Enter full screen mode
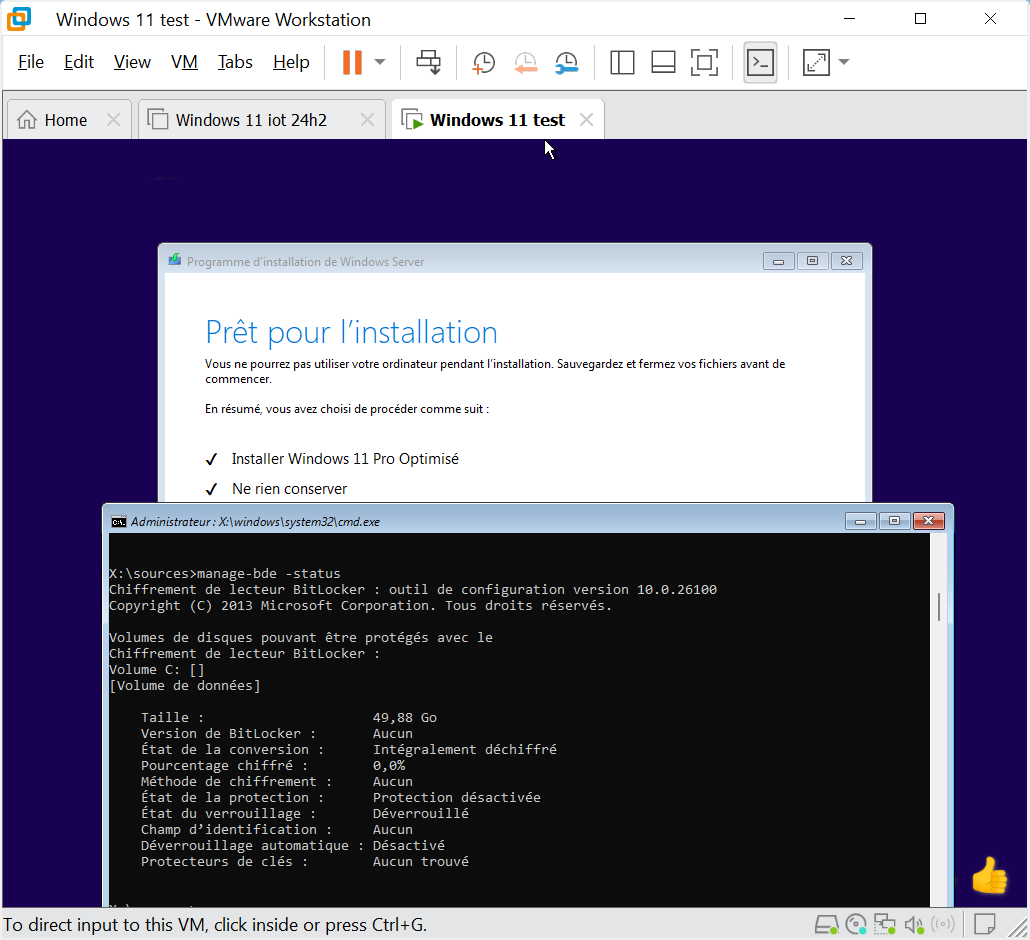 point(704,62)
